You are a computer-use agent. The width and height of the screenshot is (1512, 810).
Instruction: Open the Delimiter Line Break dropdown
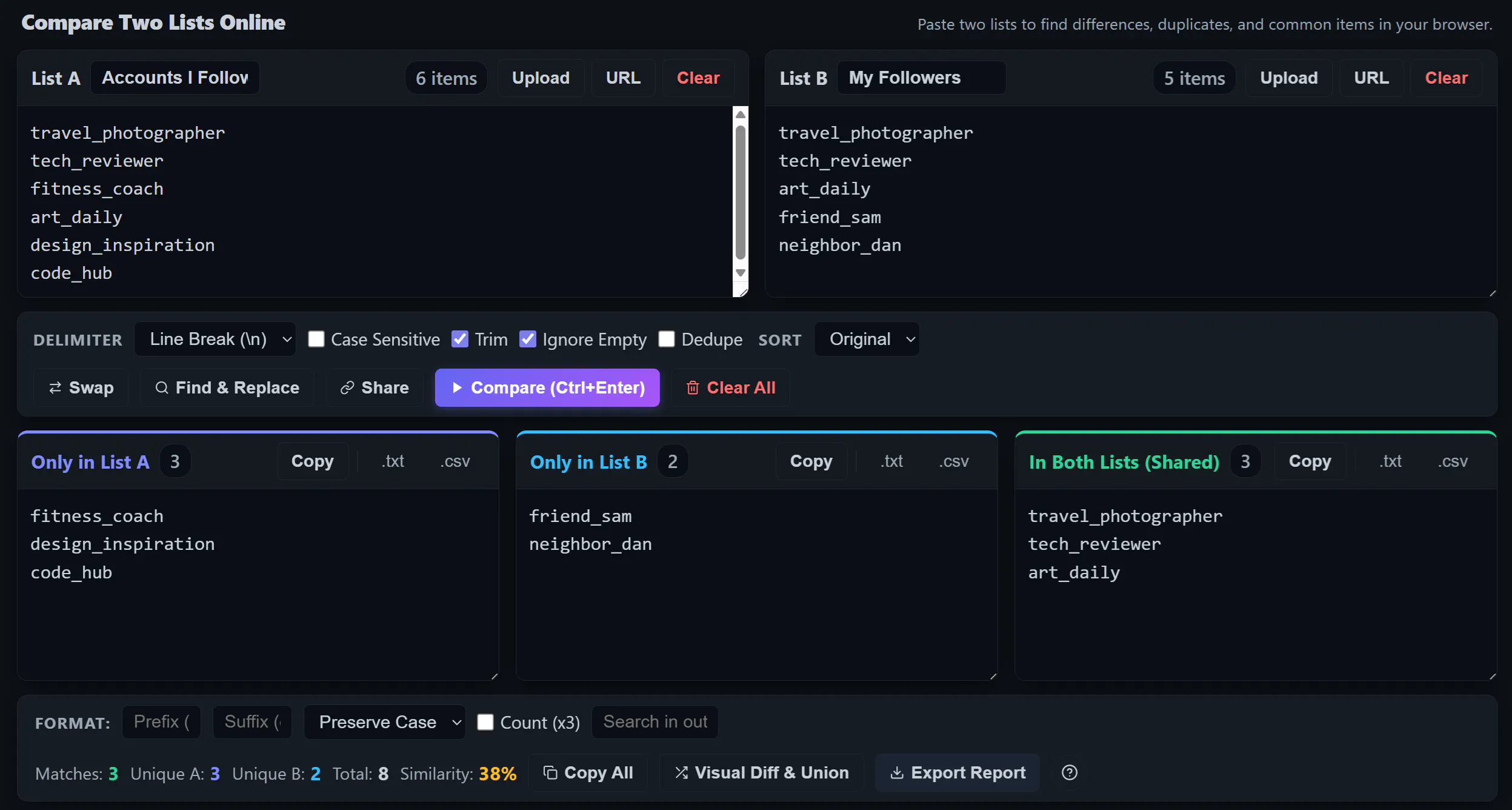[x=215, y=339]
